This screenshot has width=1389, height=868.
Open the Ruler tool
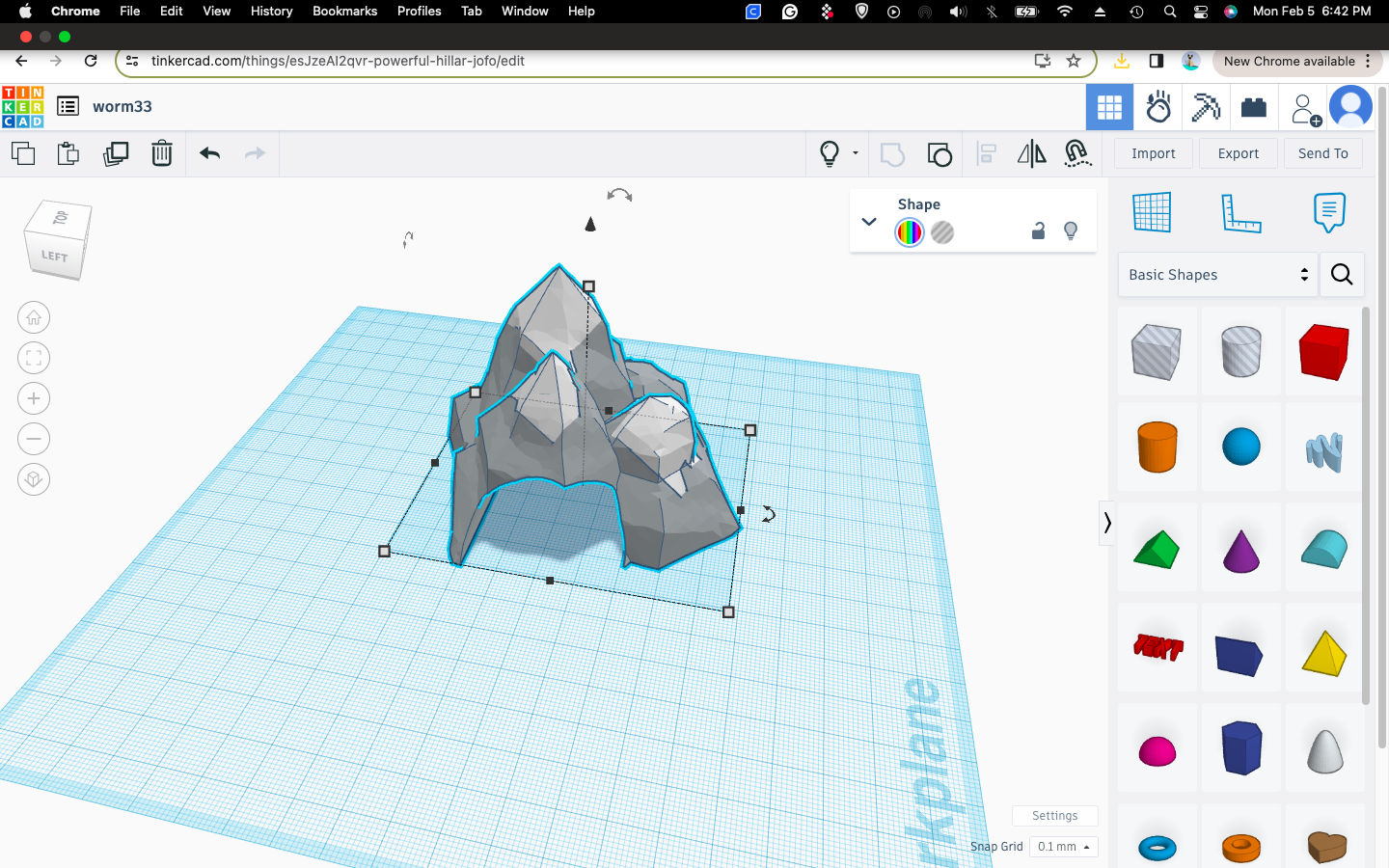point(1240,212)
